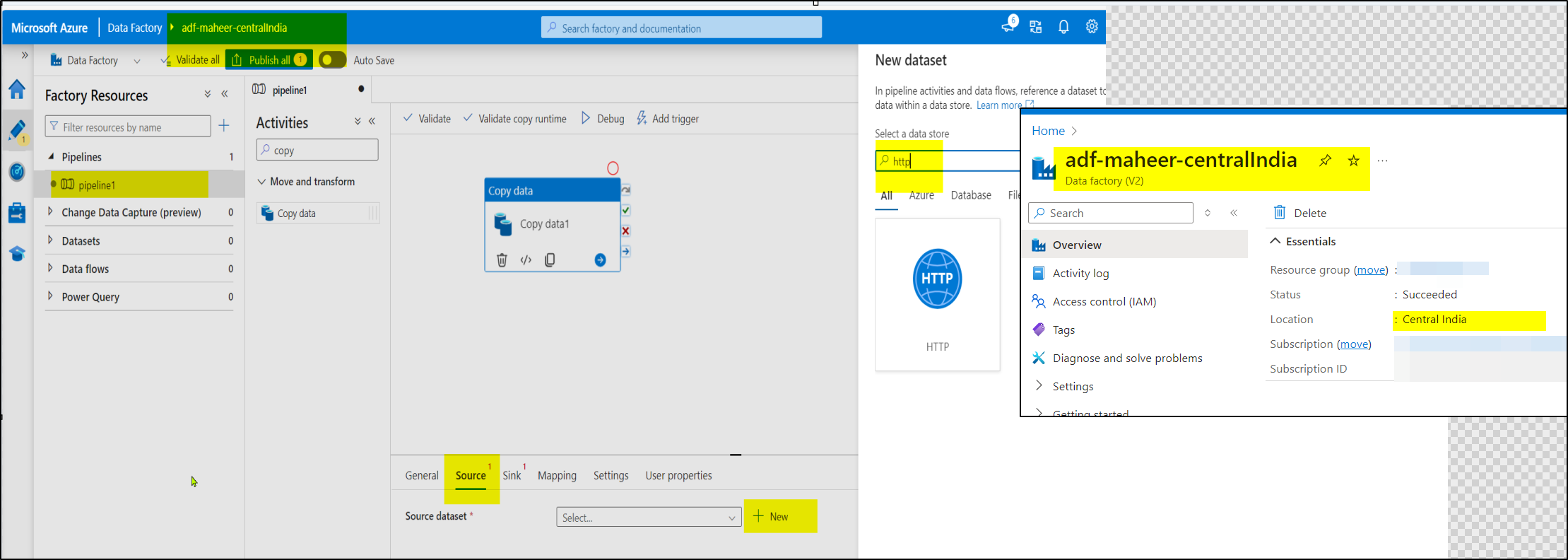Open the Settings tab of Copy activity
The image size is (1568, 560).
[611, 476]
